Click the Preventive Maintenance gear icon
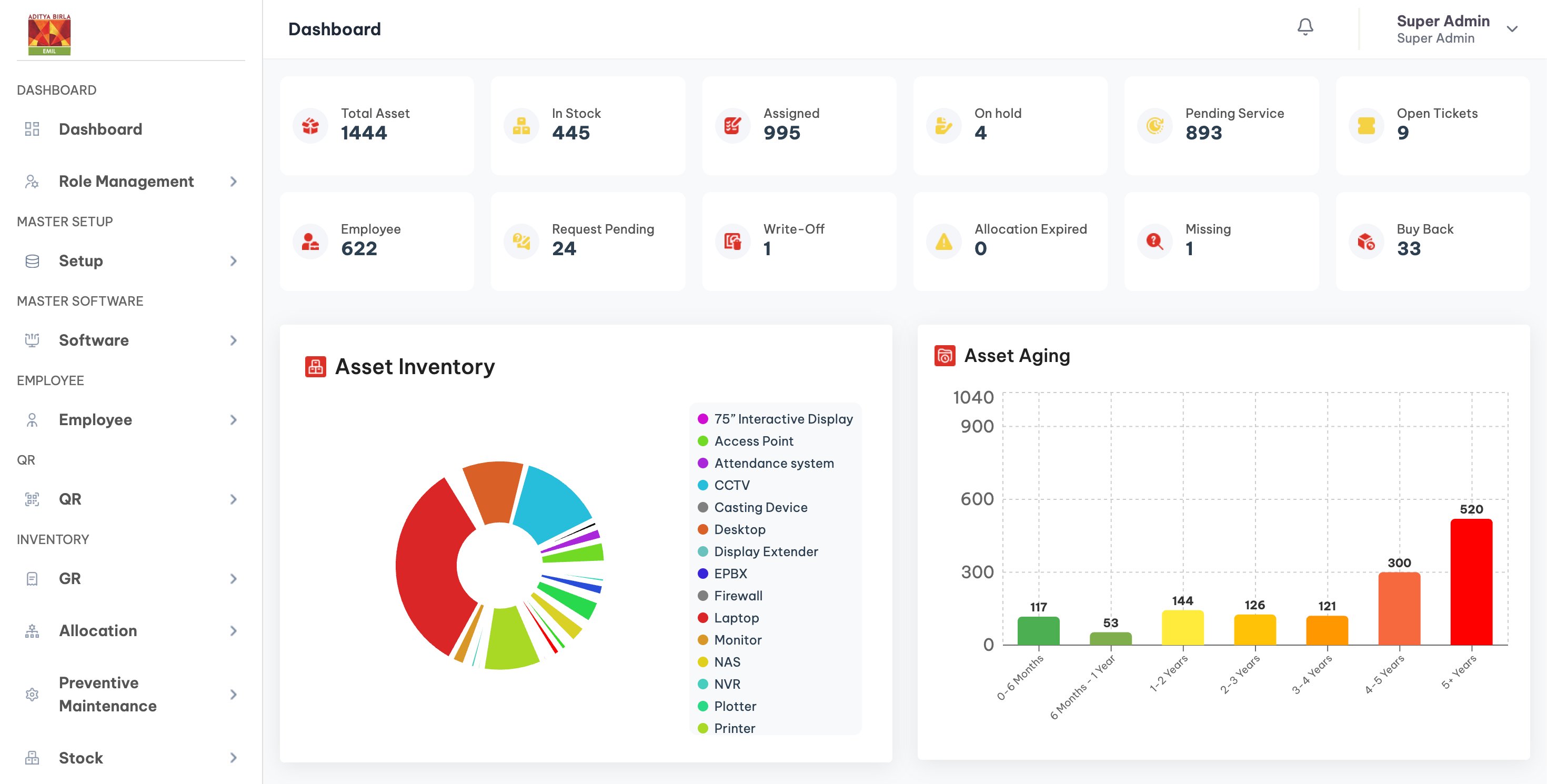This screenshot has height=784, width=1547. click(32, 694)
